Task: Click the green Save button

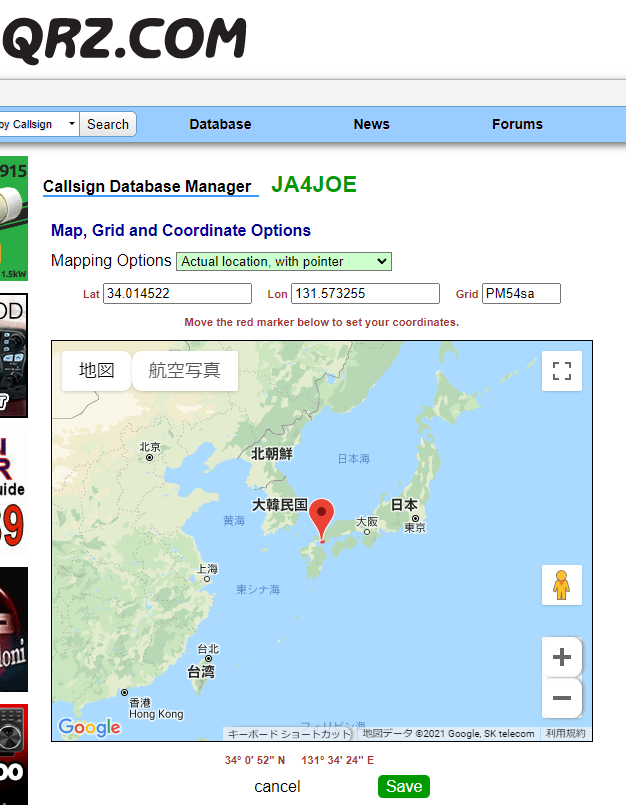Action: pyautogui.click(x=404, y=787)
